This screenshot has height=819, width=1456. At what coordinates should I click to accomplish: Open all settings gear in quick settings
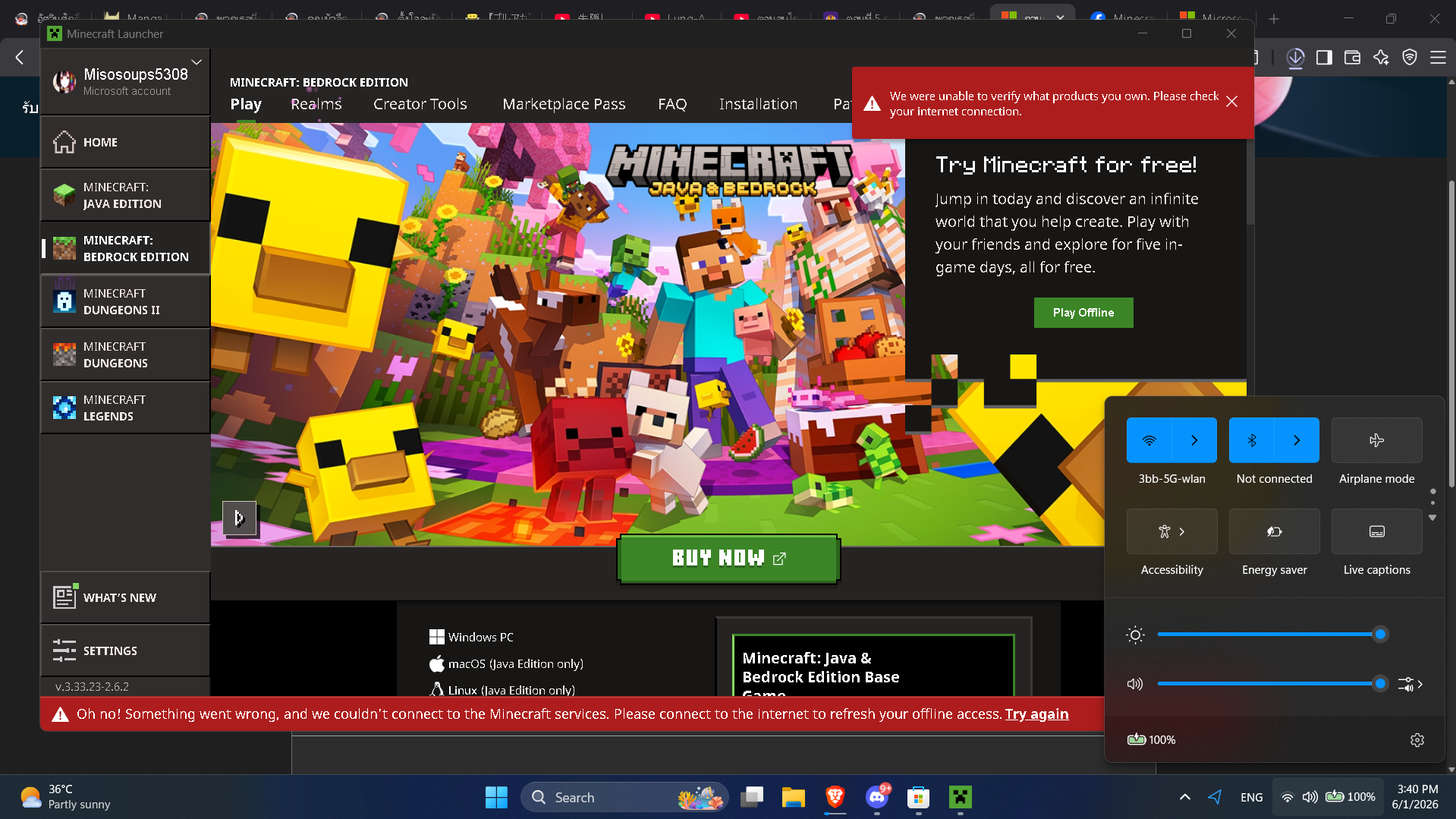[1417, 740]
